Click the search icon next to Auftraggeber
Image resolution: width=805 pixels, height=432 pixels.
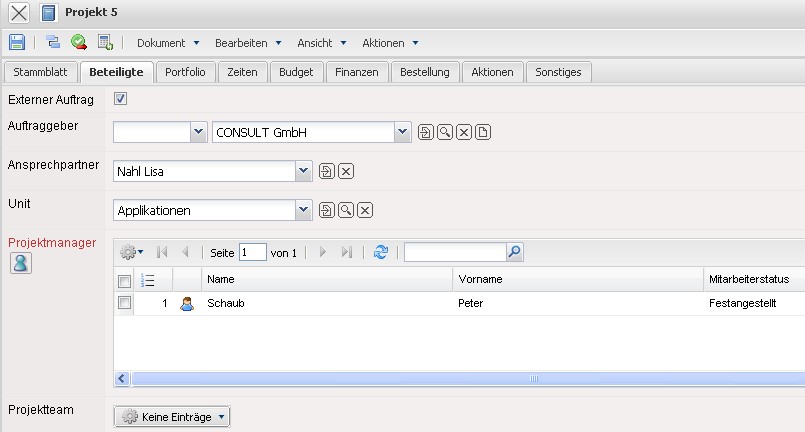[445, 133]
